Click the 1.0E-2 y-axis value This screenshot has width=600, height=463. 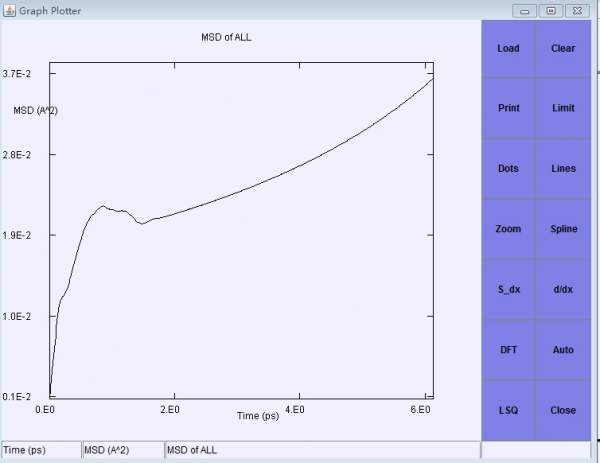[x=16, y=316]
